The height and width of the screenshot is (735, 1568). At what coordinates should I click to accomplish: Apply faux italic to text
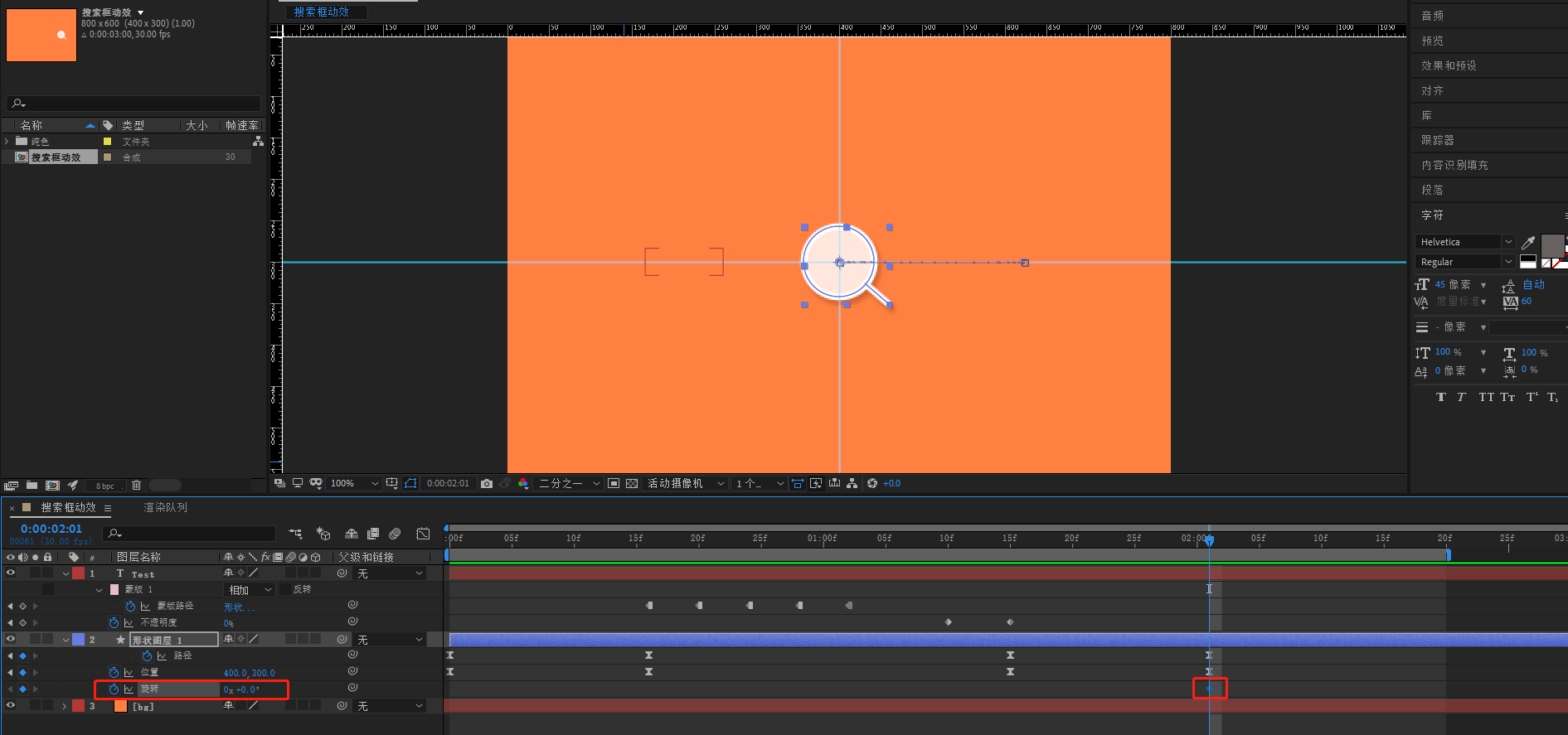click(1461, 398)
